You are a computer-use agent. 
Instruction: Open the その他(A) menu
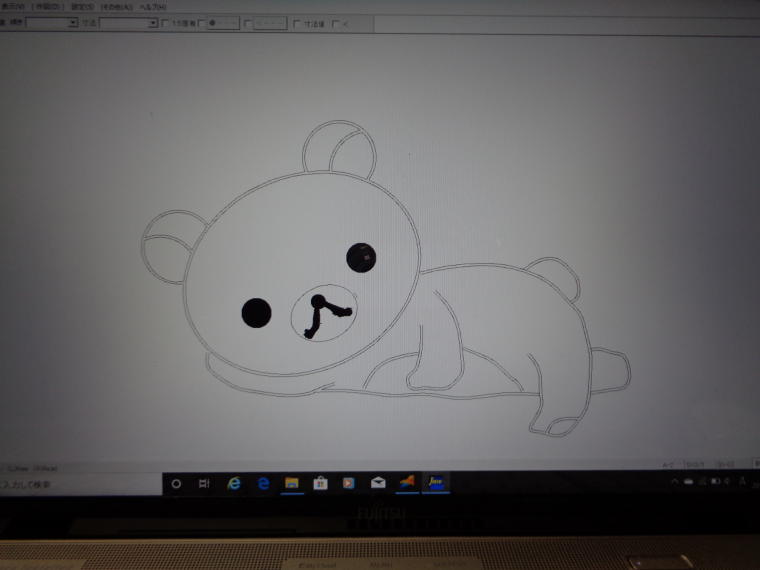pyautogui.click(x=116, y=7)
